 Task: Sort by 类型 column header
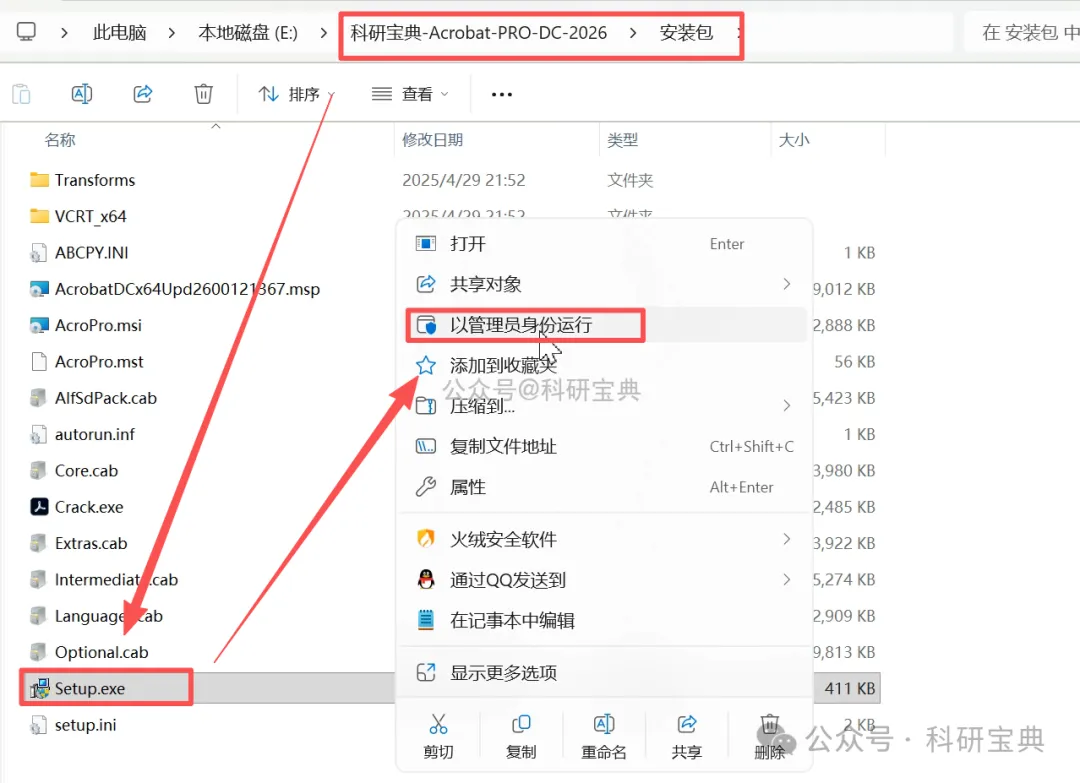(623, 140)
